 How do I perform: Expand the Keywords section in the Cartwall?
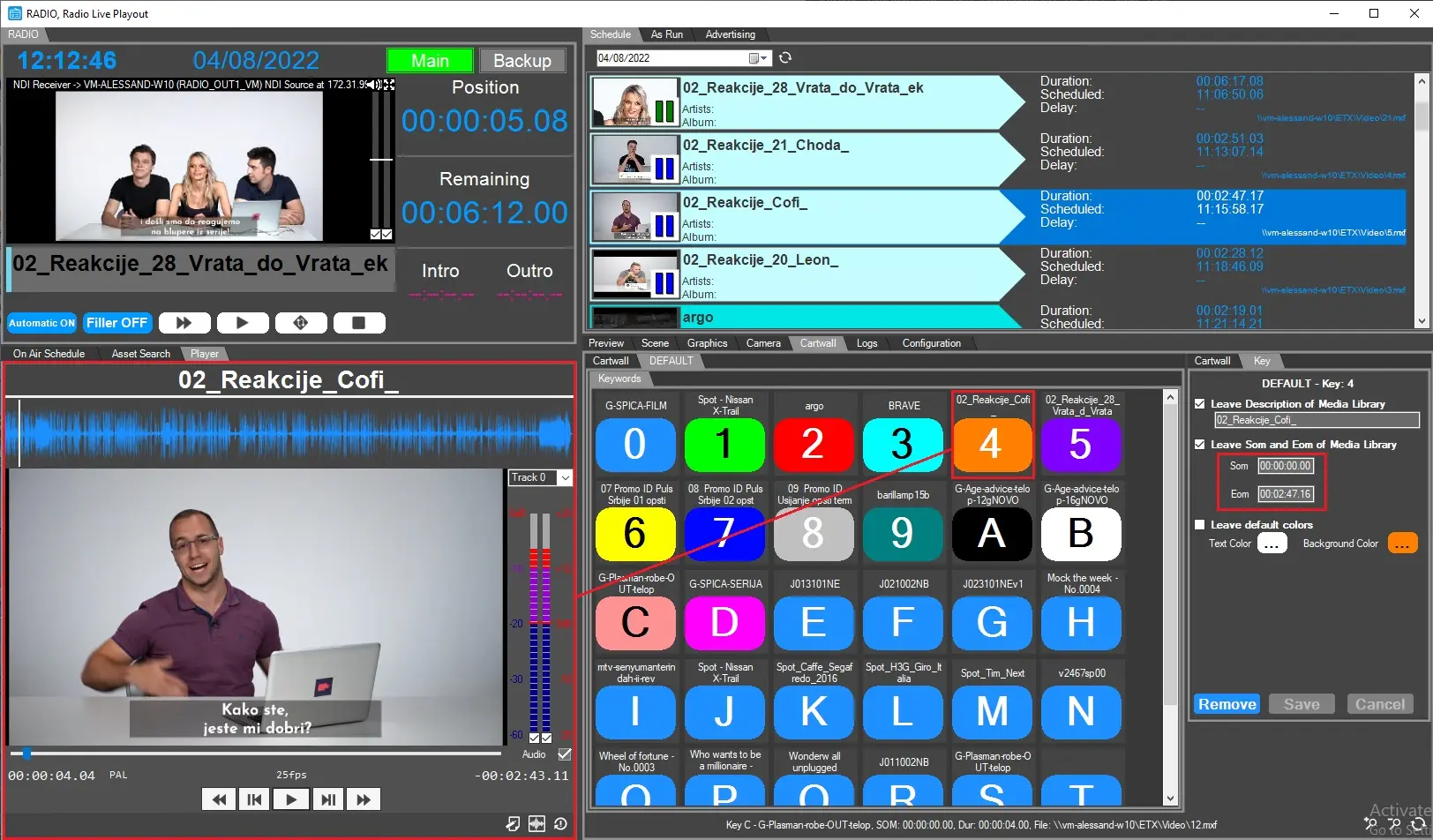[x=619, y=379]
